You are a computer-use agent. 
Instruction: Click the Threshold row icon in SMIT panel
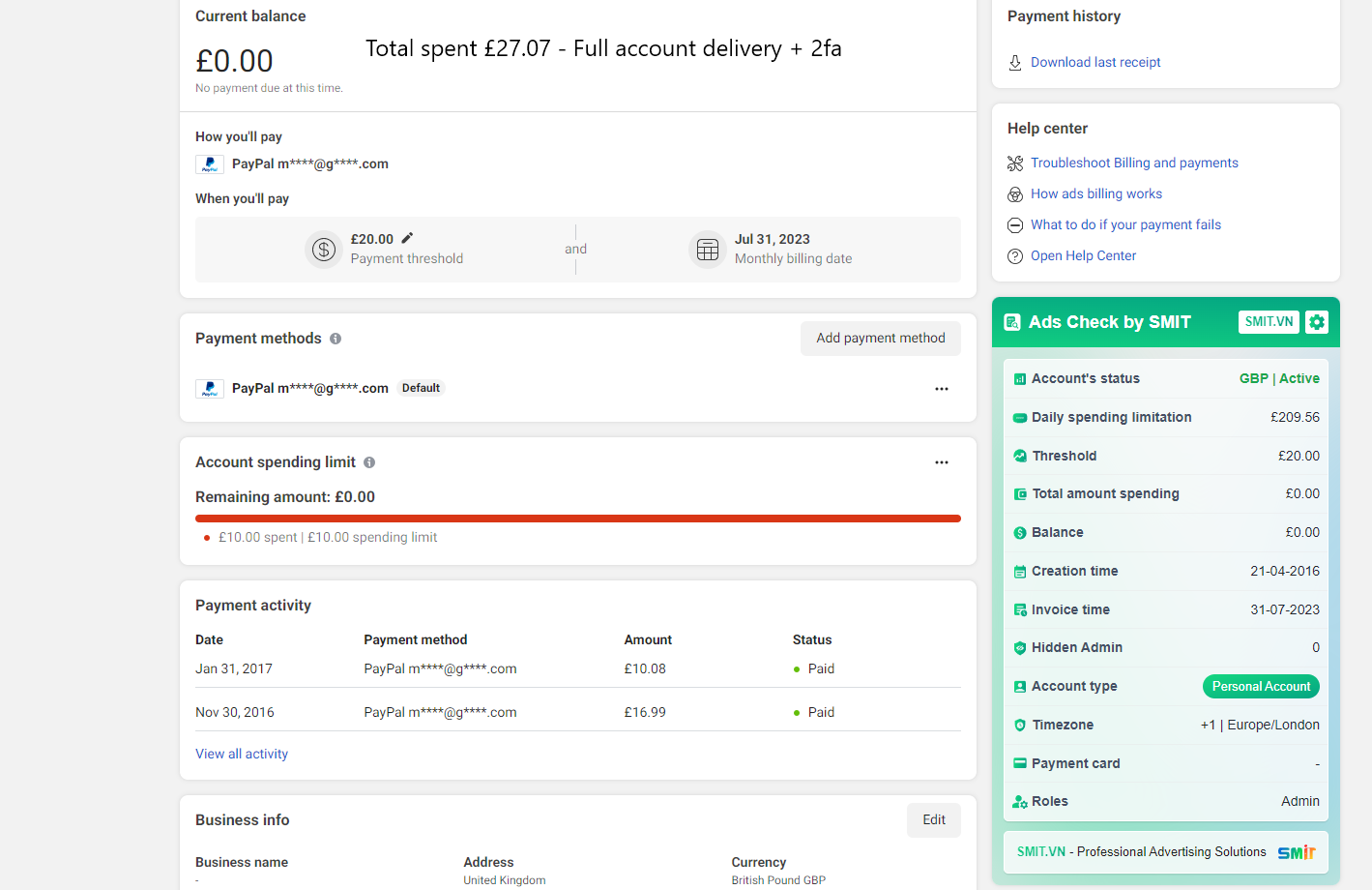click(1020, 456)
